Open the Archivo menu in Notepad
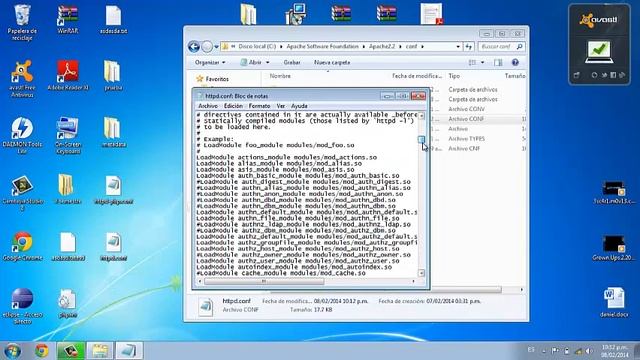640x360 pixels. [208, 106]
